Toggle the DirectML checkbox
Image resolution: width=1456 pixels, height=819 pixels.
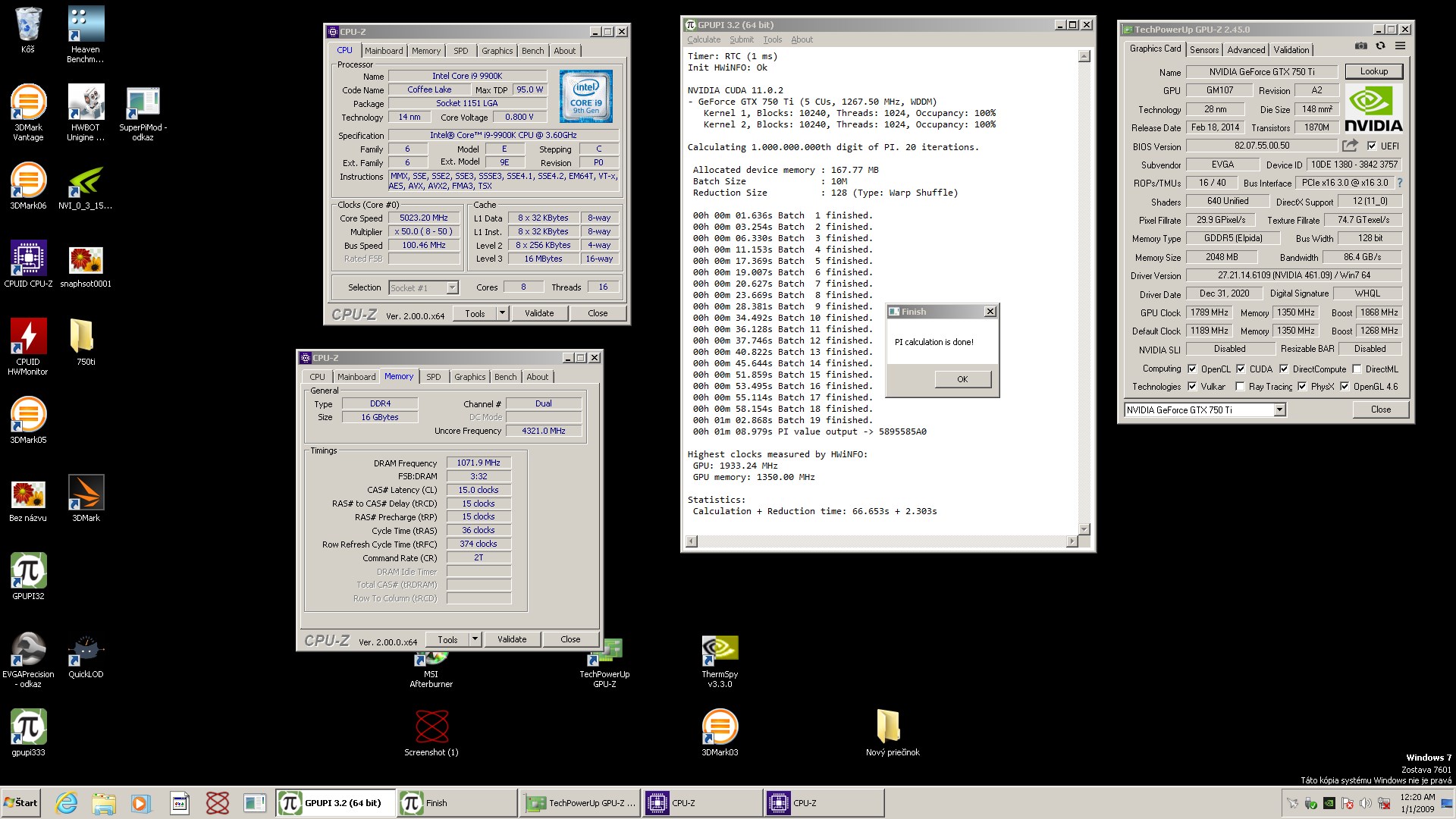1357,369
